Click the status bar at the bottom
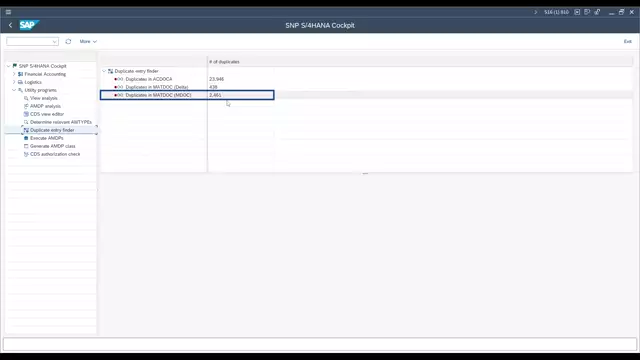The height and width of the screenshot is (360, 640). [x=320, y=344]
